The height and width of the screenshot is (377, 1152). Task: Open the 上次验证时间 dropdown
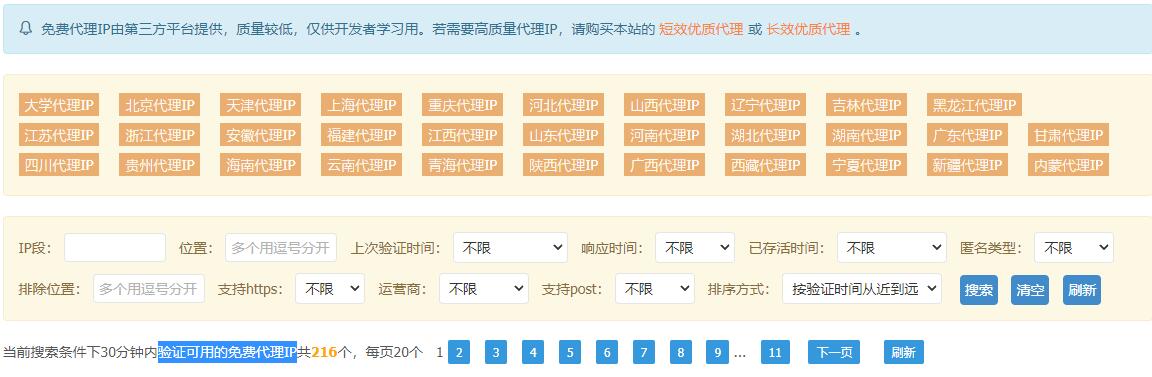click(511, 248)
